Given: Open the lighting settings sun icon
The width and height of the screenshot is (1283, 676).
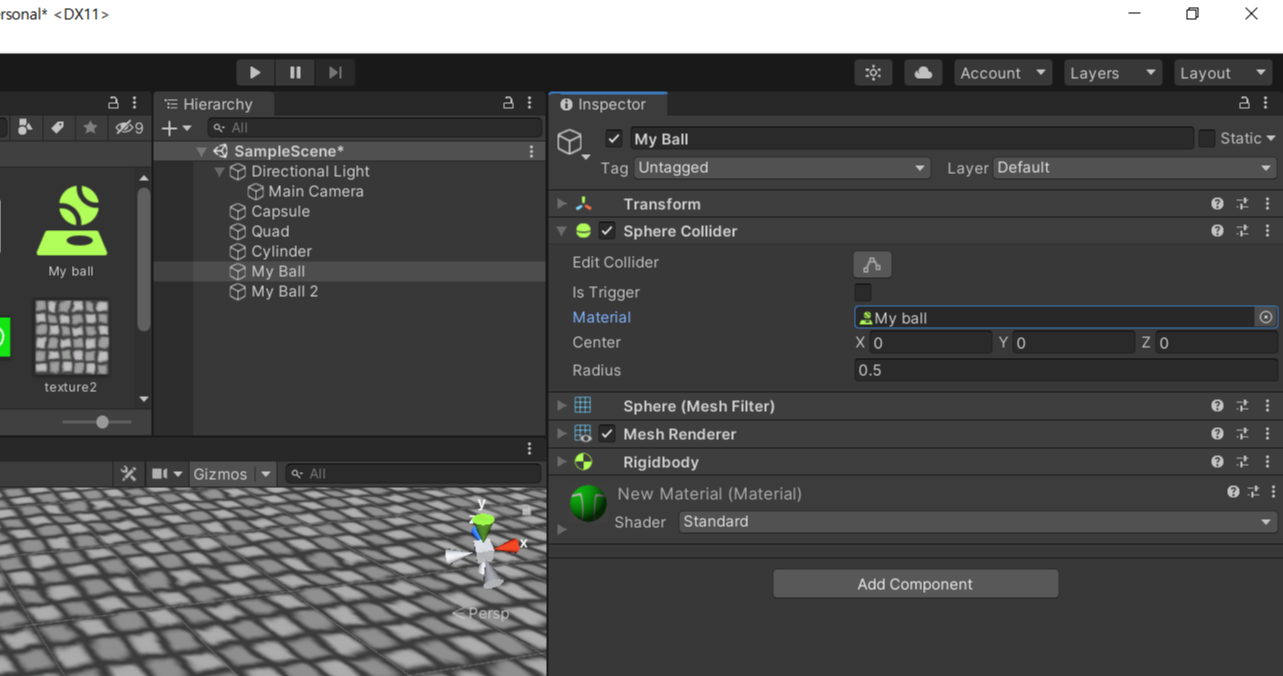Looking at the screenshot, I should 874,73.
